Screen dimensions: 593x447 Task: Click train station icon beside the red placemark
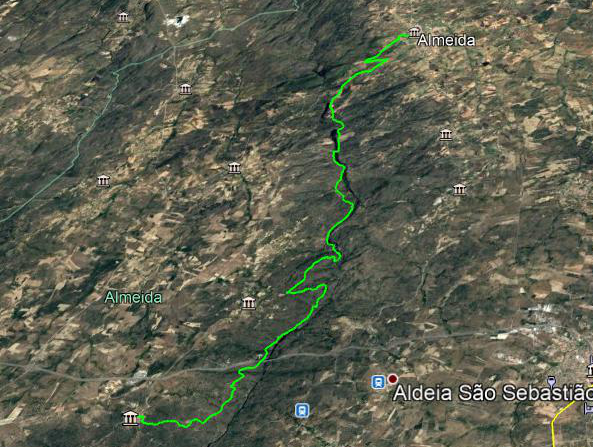(378, 382)
